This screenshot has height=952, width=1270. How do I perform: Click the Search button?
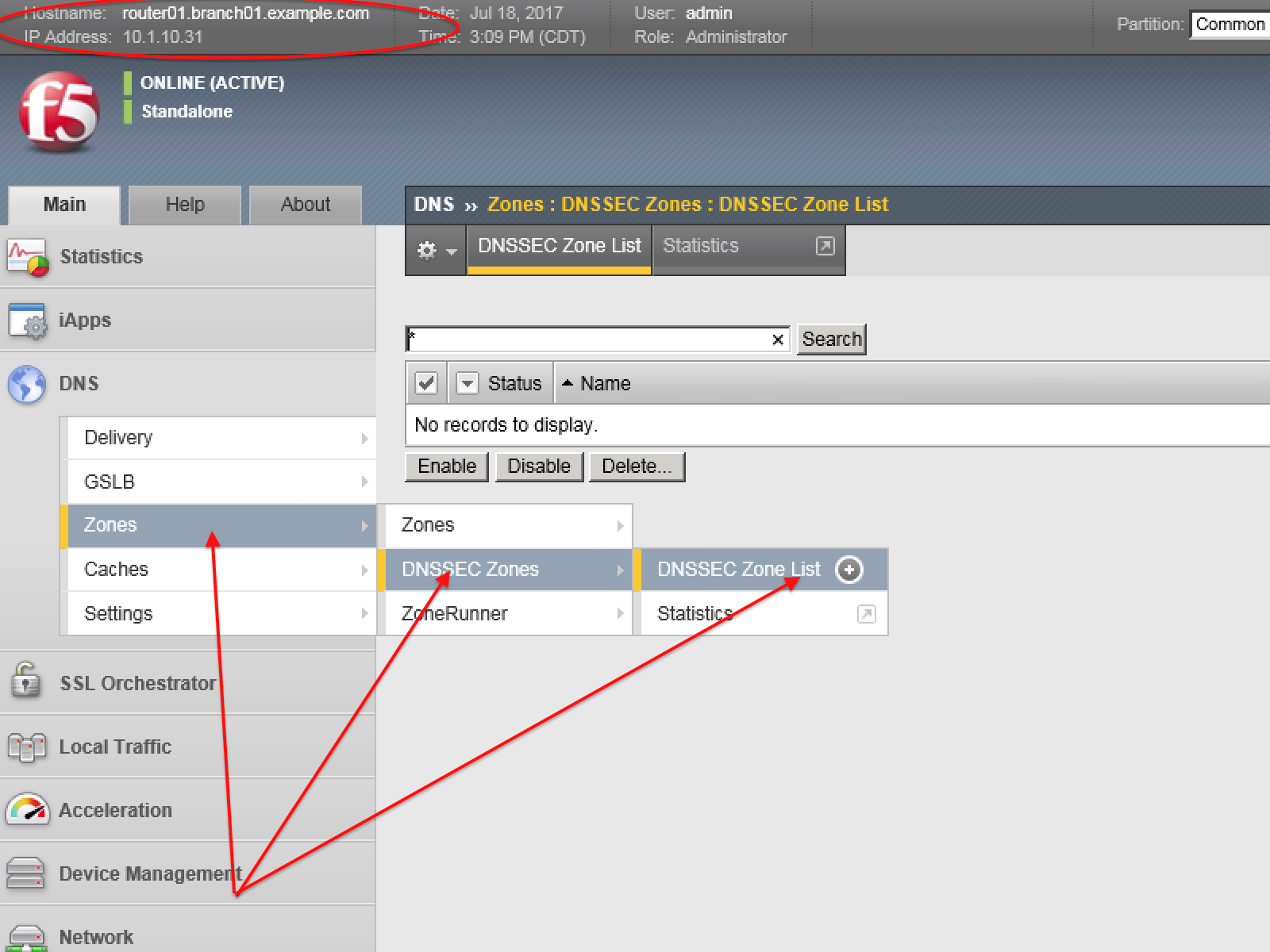pos(831,340)
